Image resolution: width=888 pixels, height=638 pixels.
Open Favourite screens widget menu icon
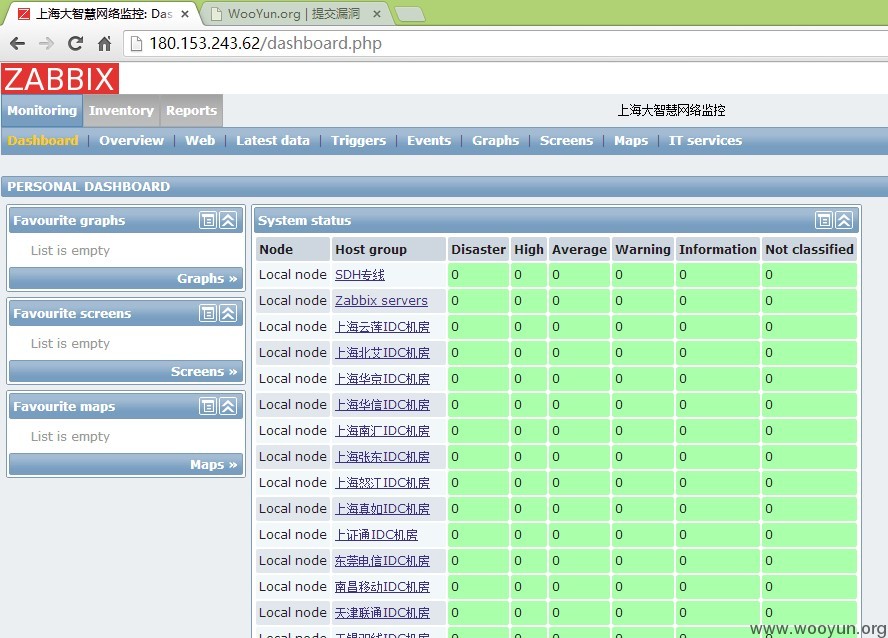(208, 313)
